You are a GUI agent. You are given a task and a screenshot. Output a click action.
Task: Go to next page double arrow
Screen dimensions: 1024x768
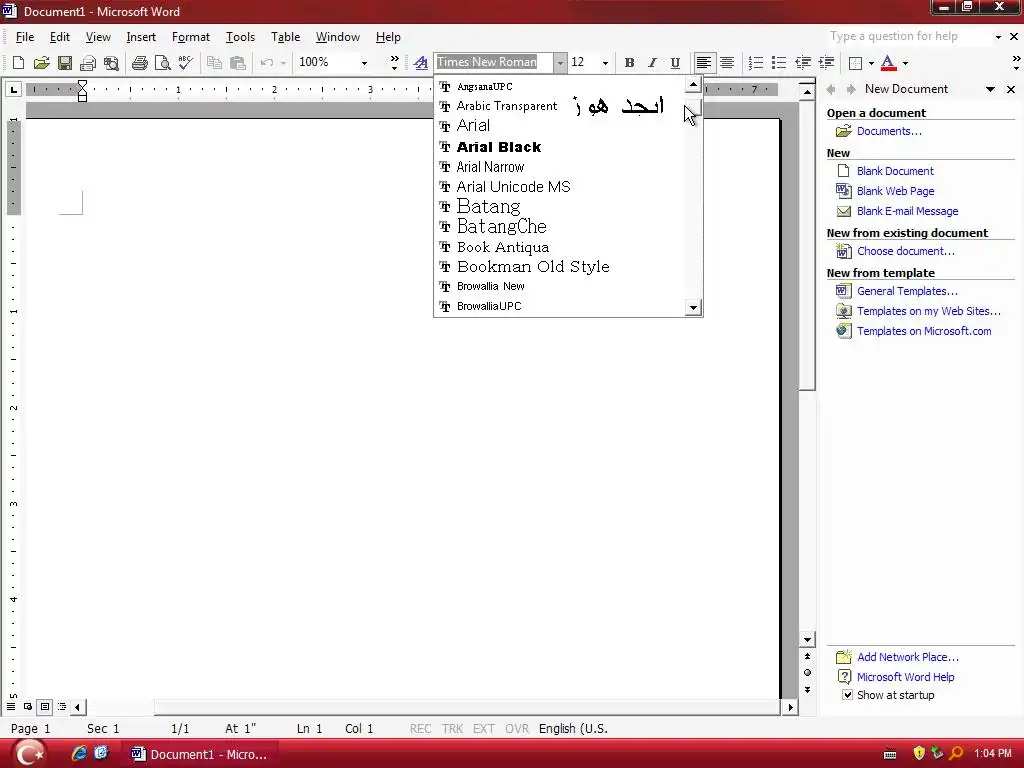tap(807, 690)
